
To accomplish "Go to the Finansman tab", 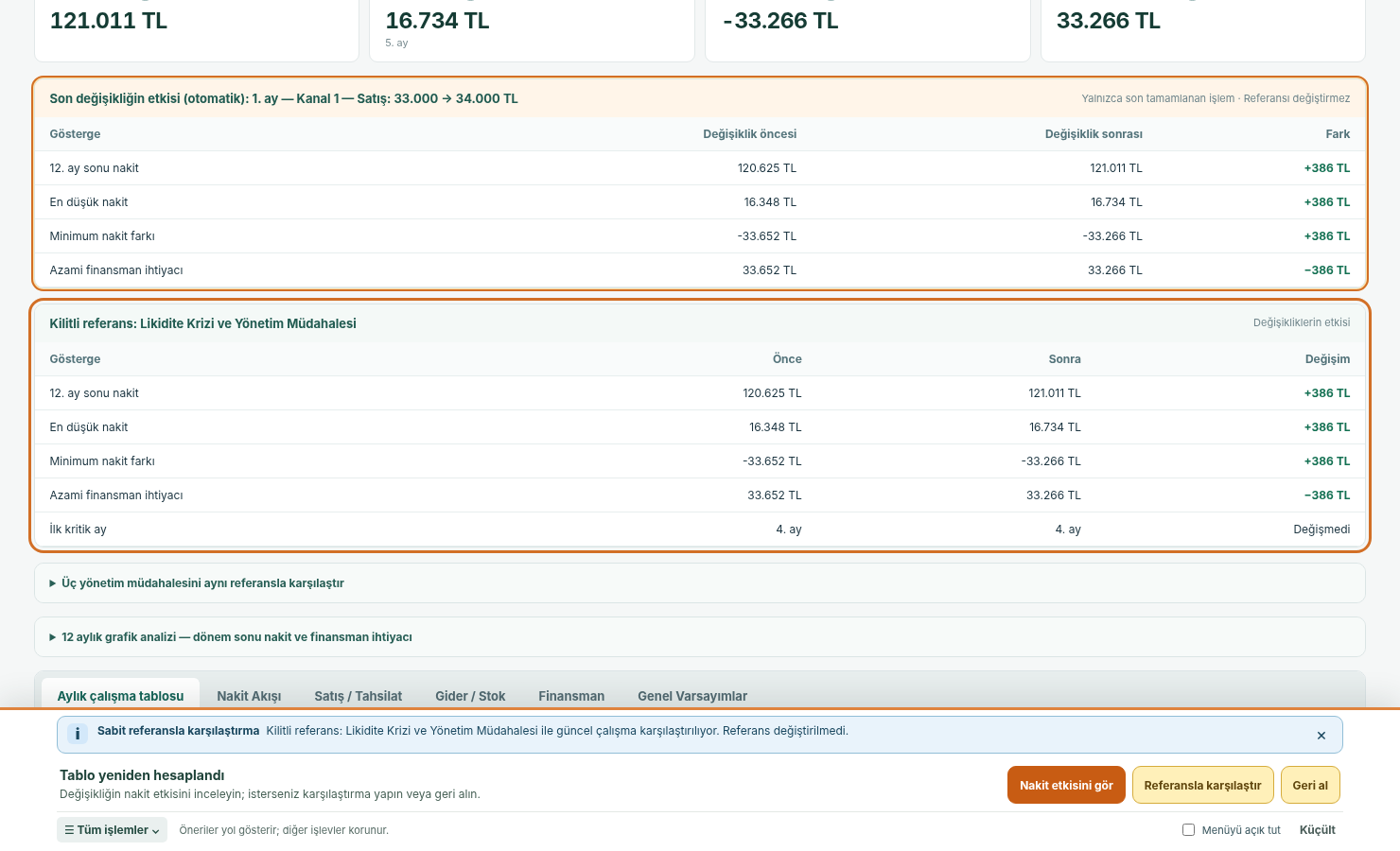I will pos(571,696).
